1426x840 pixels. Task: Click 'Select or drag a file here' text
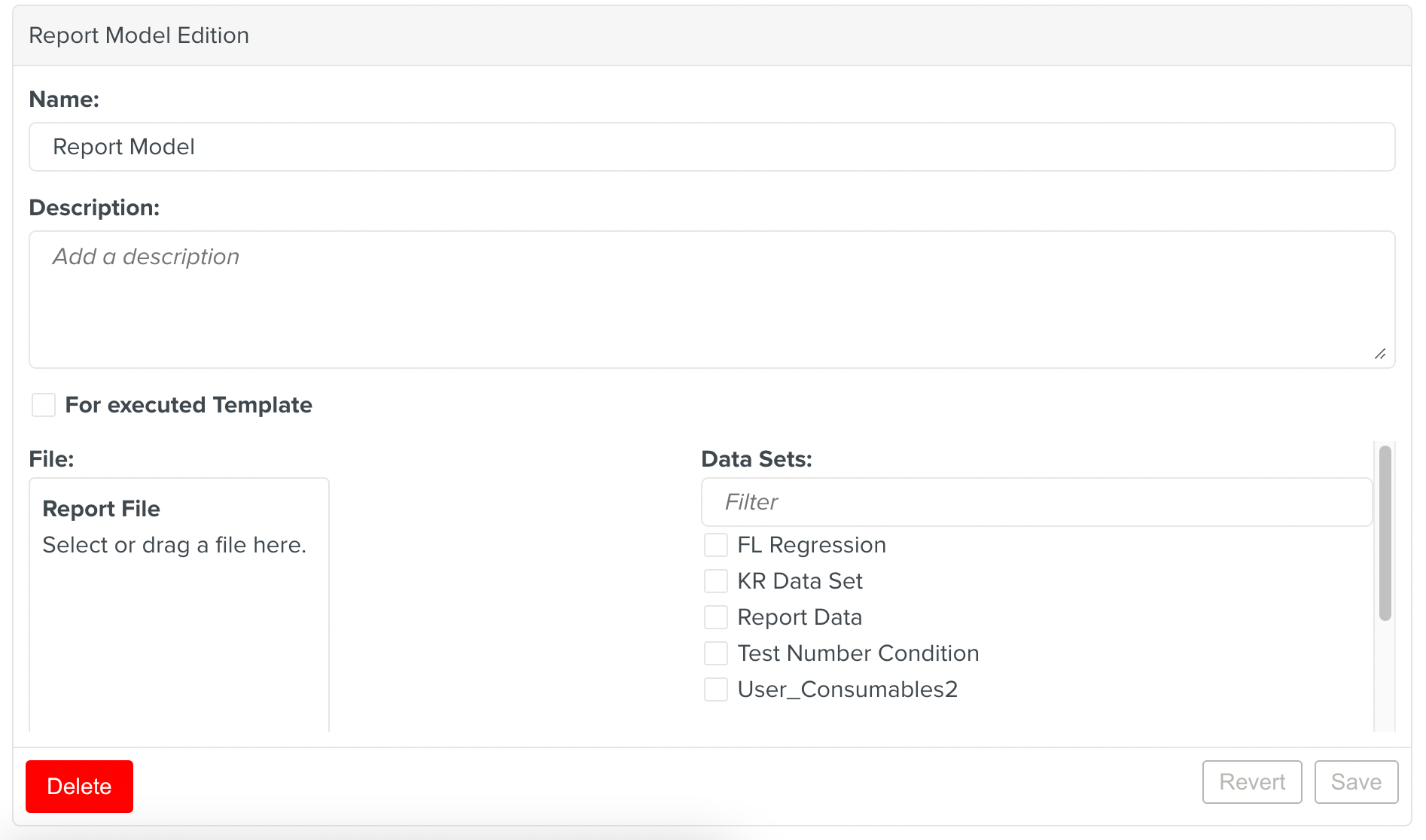tap(174, 545)
